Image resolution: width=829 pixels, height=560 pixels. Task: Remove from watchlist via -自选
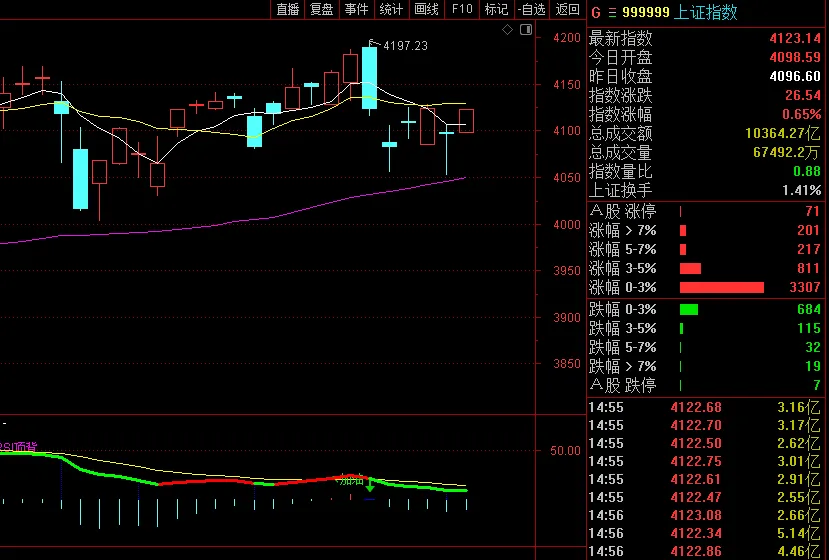point(531,9)
